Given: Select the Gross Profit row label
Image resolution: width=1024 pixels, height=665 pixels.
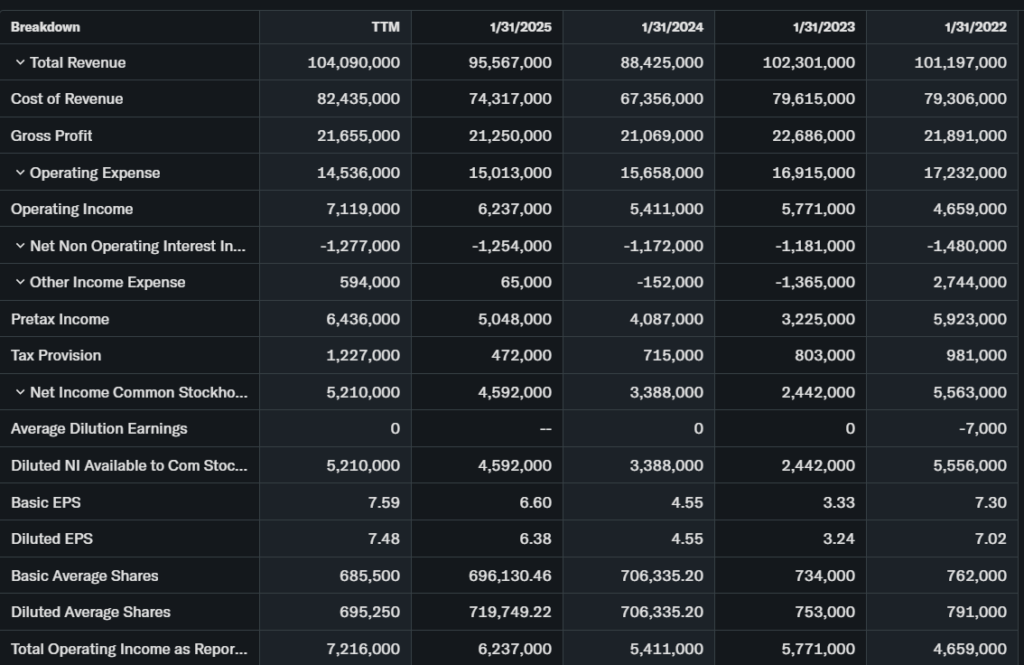Looking at the screenshot, I should 52,136.
